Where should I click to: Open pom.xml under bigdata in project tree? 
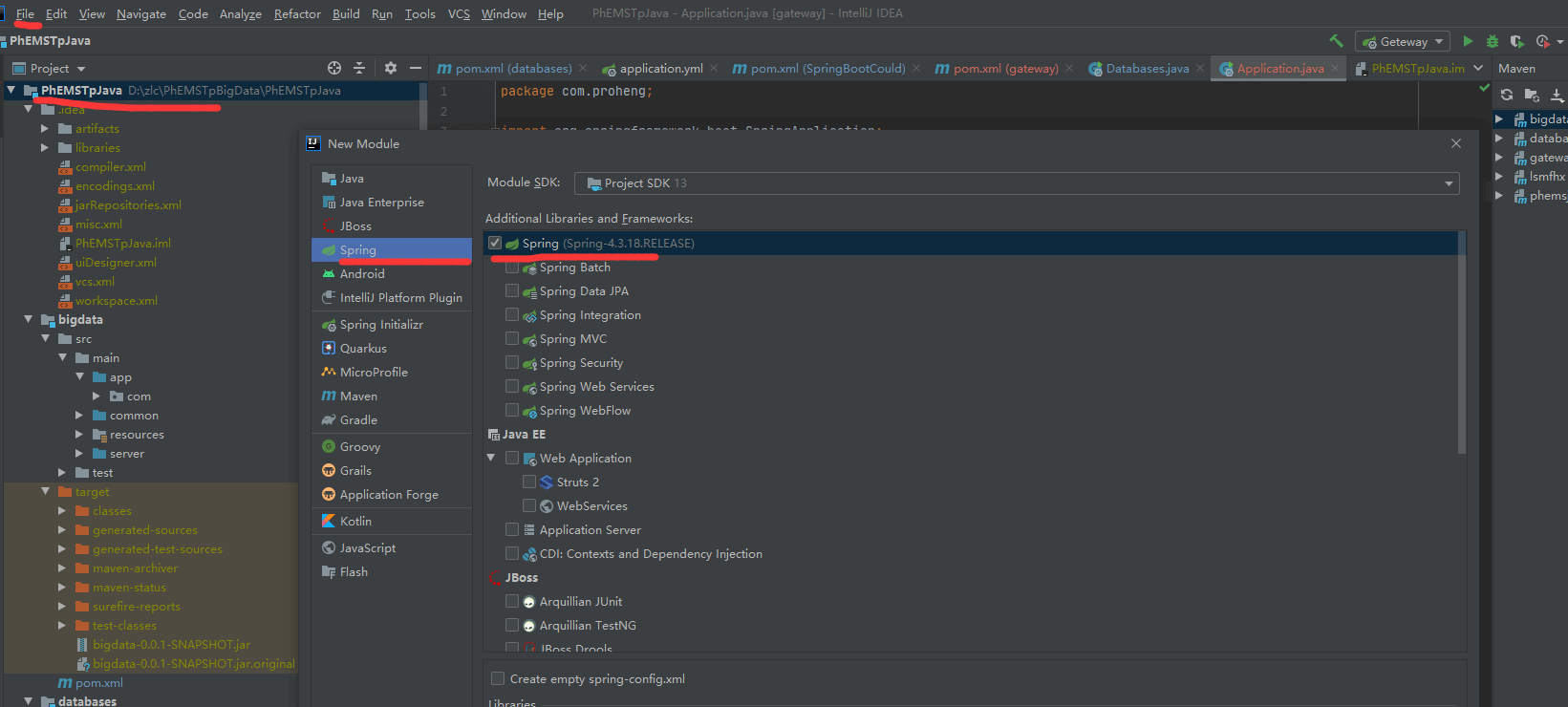click(x=98, y=682)
